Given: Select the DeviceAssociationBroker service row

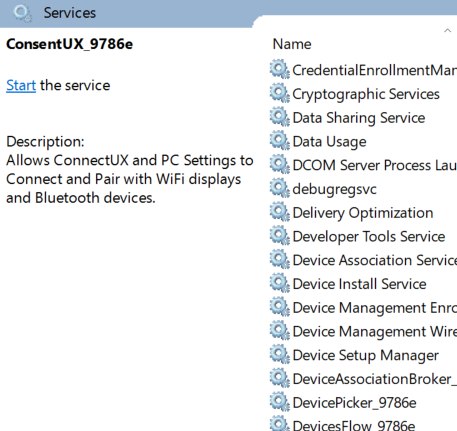Looking at the screenshot, I should [x=363, y=379].
